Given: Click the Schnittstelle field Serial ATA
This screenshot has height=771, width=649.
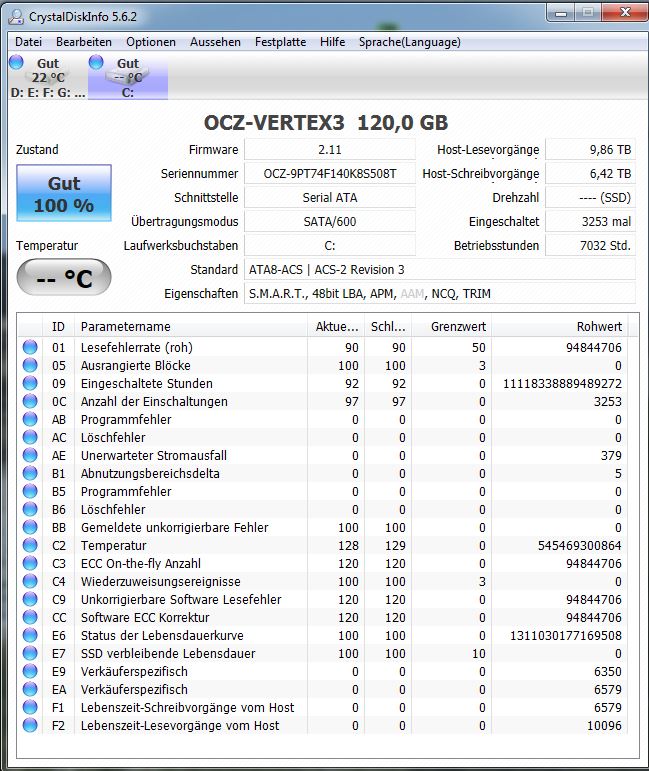Looking at the screenshot, I should 329,198.
